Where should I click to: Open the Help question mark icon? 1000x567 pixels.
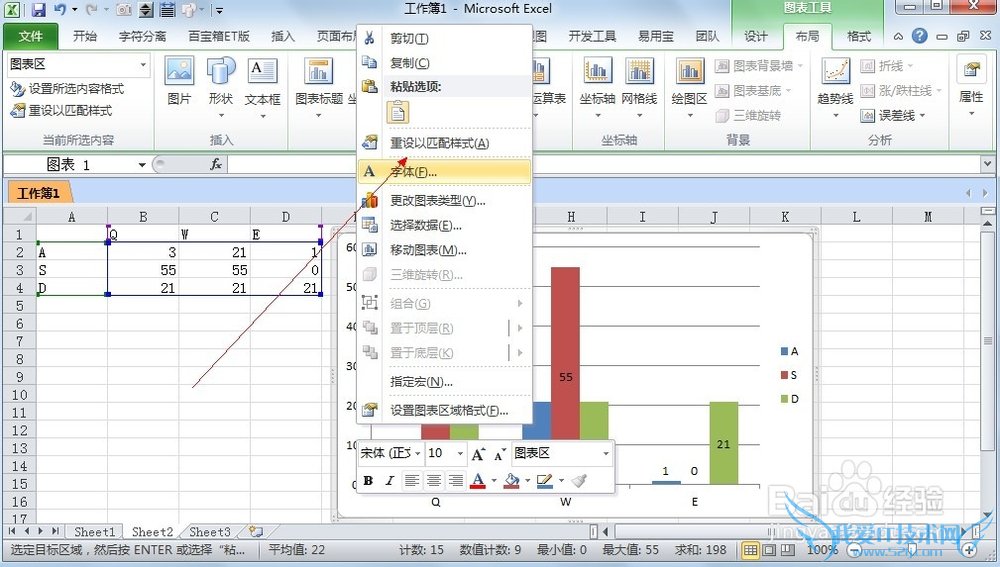point(919,36)
